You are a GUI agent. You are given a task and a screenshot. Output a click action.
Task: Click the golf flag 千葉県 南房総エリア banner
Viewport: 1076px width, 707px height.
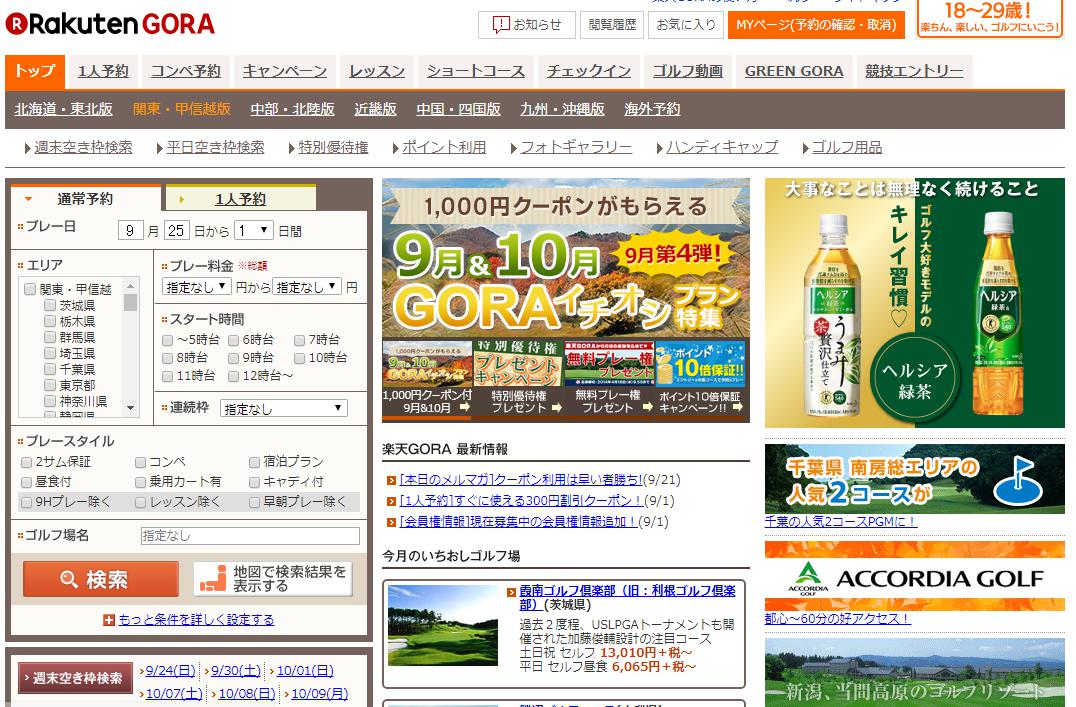915,478
